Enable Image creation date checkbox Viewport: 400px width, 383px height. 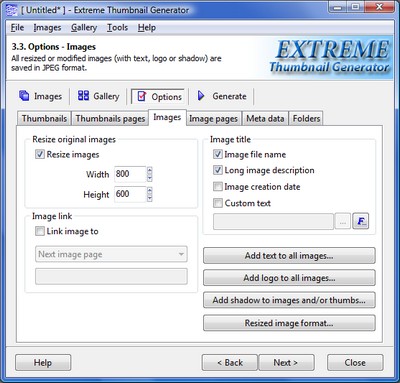coord(218,186)
